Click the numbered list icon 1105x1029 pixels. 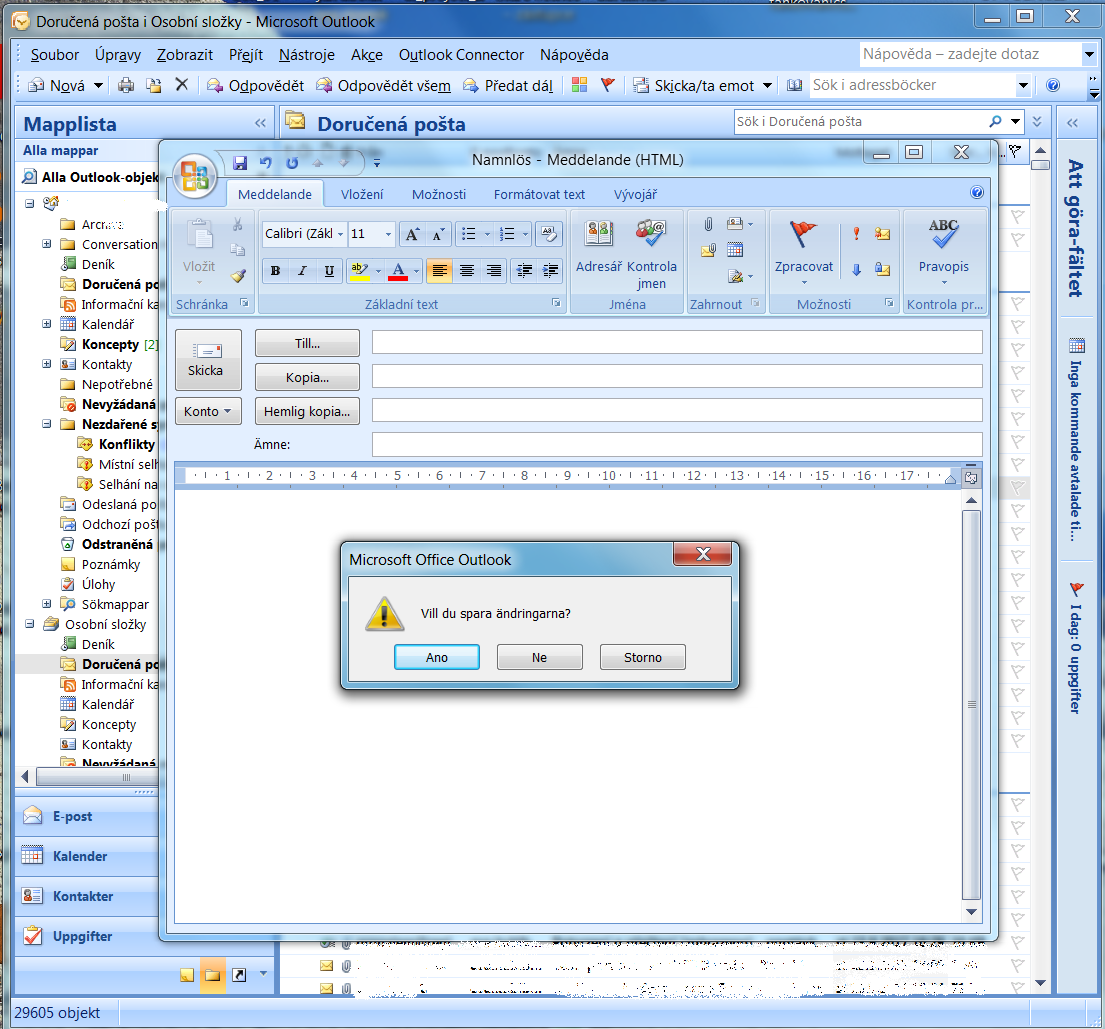click(507, 234)
